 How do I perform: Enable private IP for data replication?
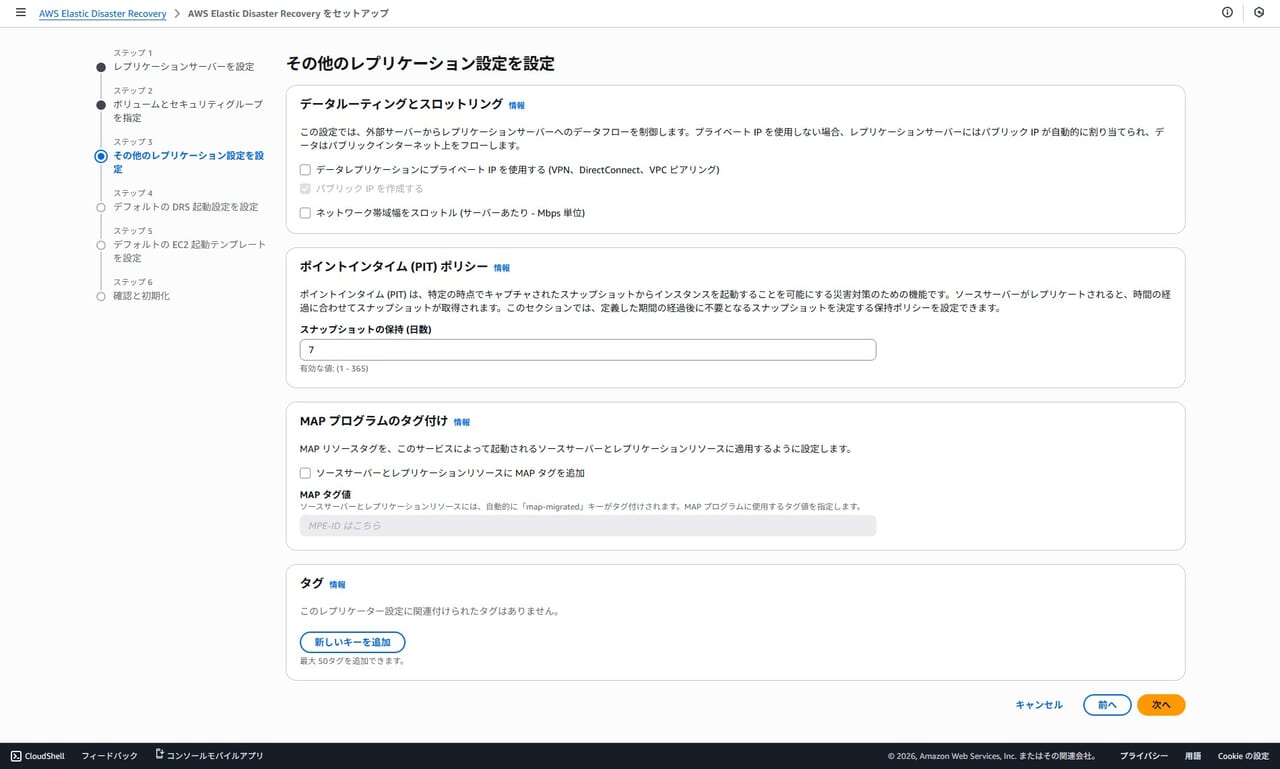point(306,170)
